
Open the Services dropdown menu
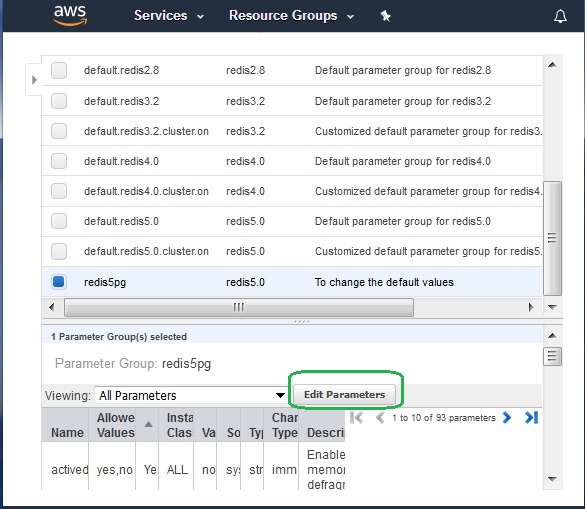(x=169, y=16)
